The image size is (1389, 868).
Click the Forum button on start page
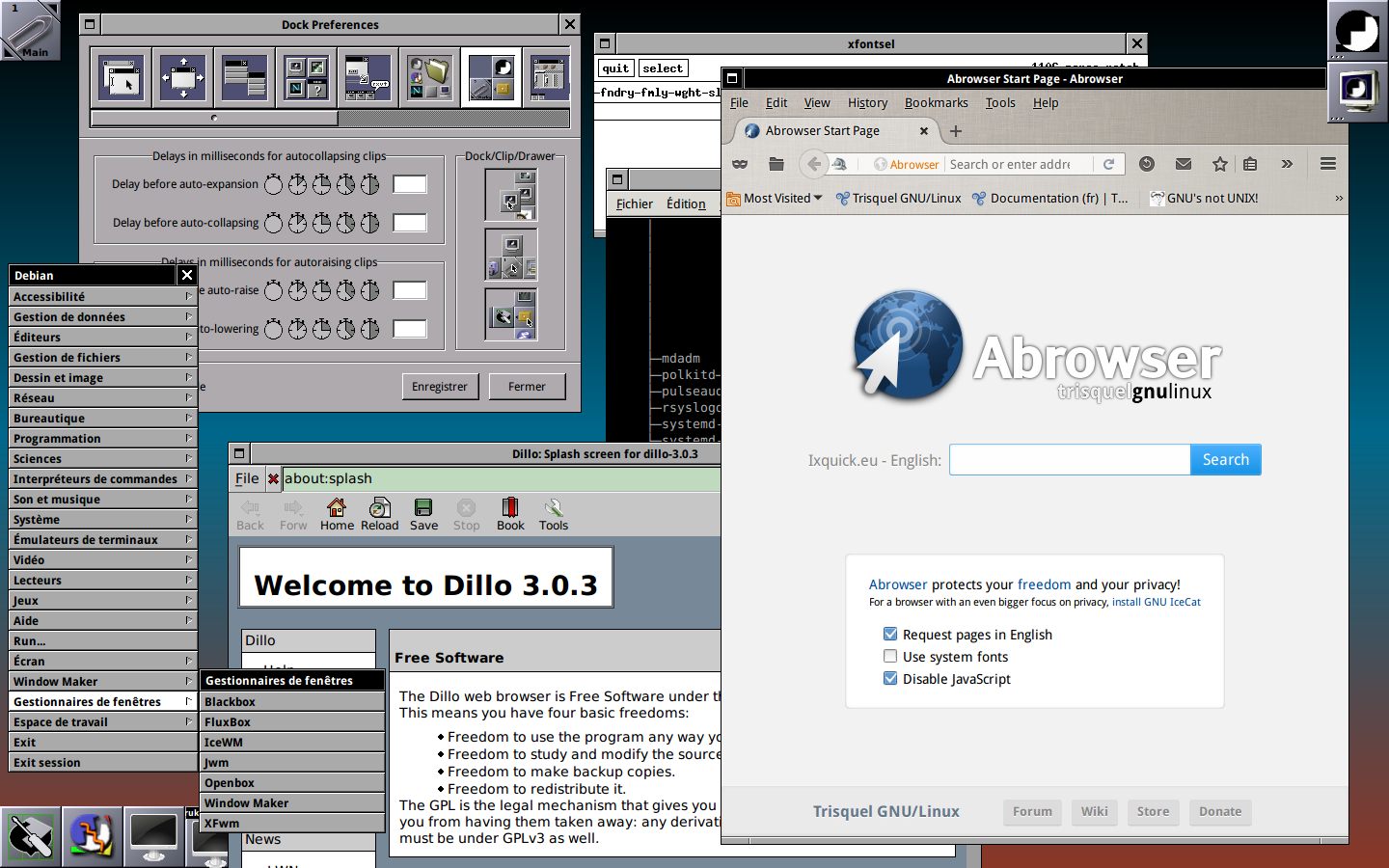(x=1032, y=811)
